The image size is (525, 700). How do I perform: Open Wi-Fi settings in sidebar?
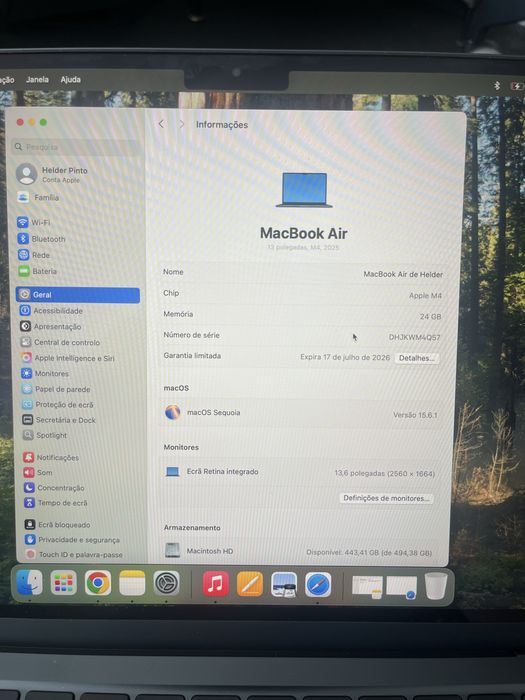coord(35,222)
